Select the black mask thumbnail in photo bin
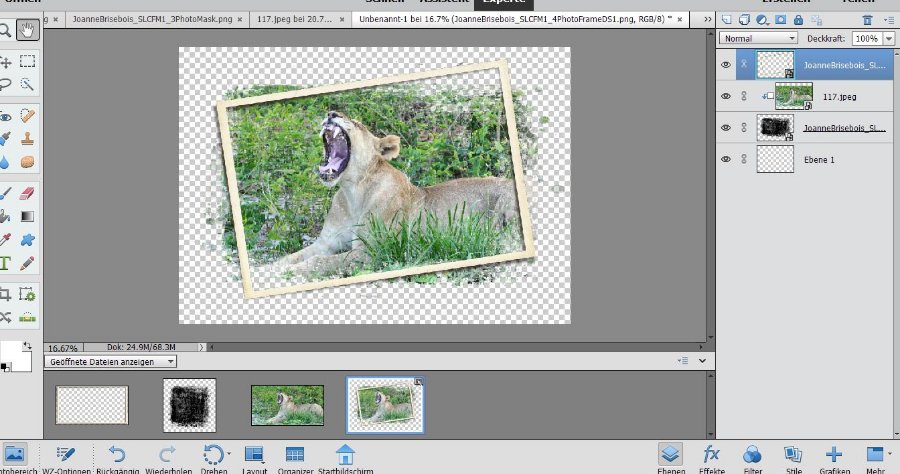Viewport: 900px width, 474px height. coord(190,405)
